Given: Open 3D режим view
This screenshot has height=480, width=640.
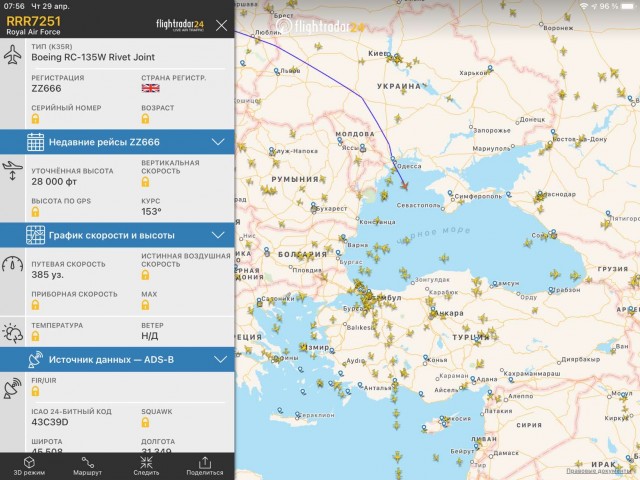Looking at the screenshot, I should coord(29,466).
